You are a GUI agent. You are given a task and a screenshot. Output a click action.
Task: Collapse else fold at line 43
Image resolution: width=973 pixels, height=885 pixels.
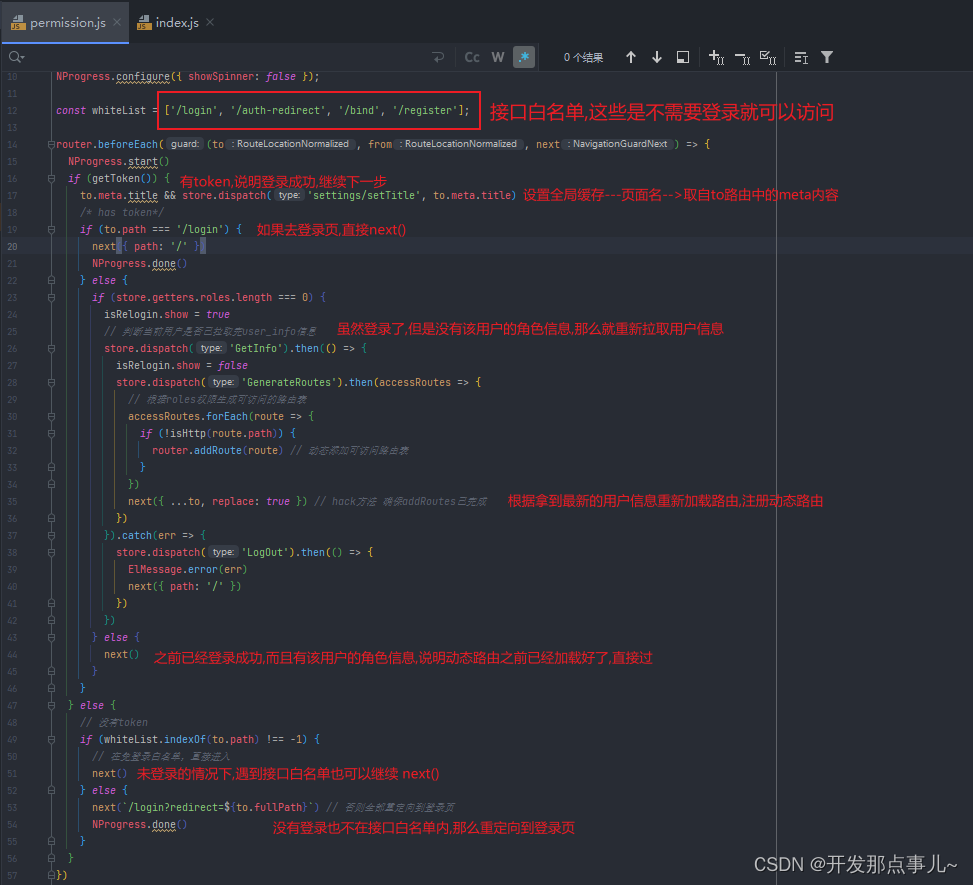52,637
